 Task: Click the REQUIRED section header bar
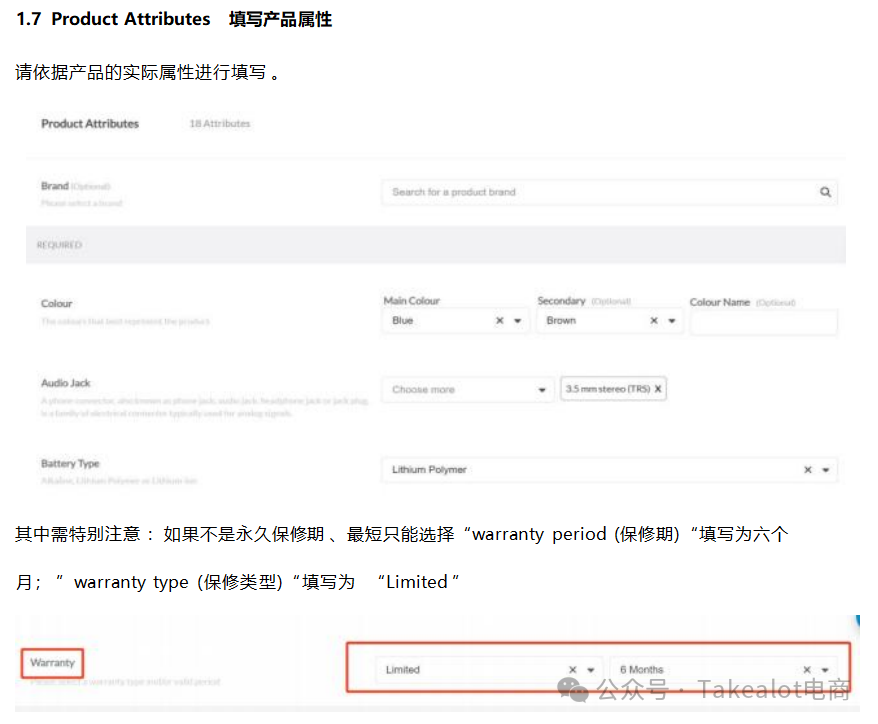(x=435, y=245)
